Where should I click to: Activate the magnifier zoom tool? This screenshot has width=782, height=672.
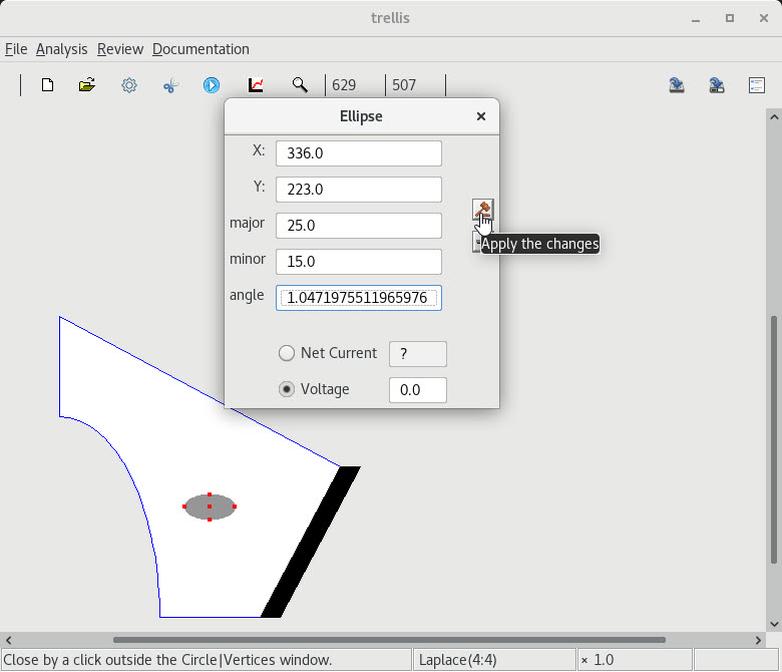click(x=299, y=85)
